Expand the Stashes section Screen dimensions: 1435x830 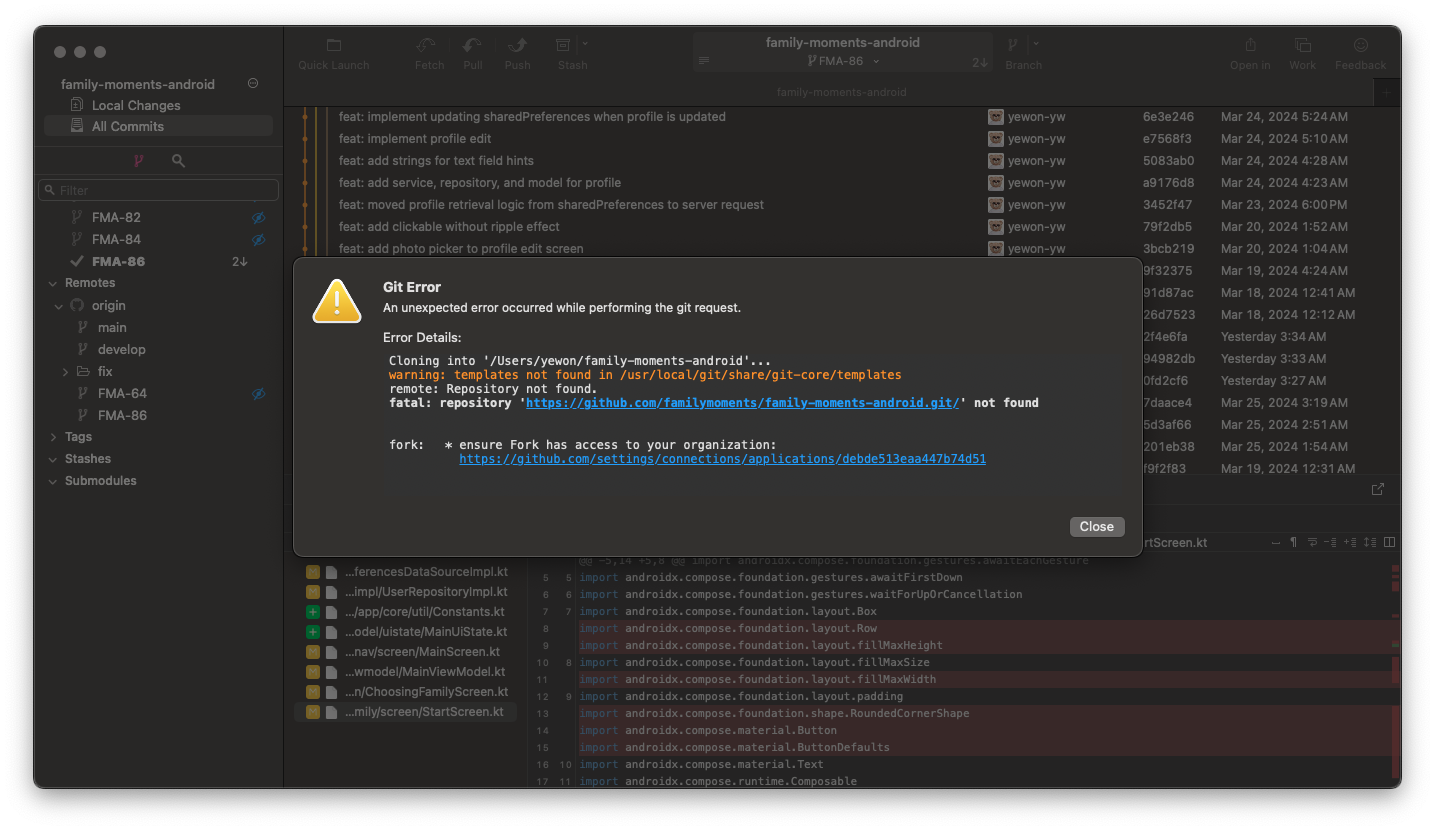coord(53,459)
